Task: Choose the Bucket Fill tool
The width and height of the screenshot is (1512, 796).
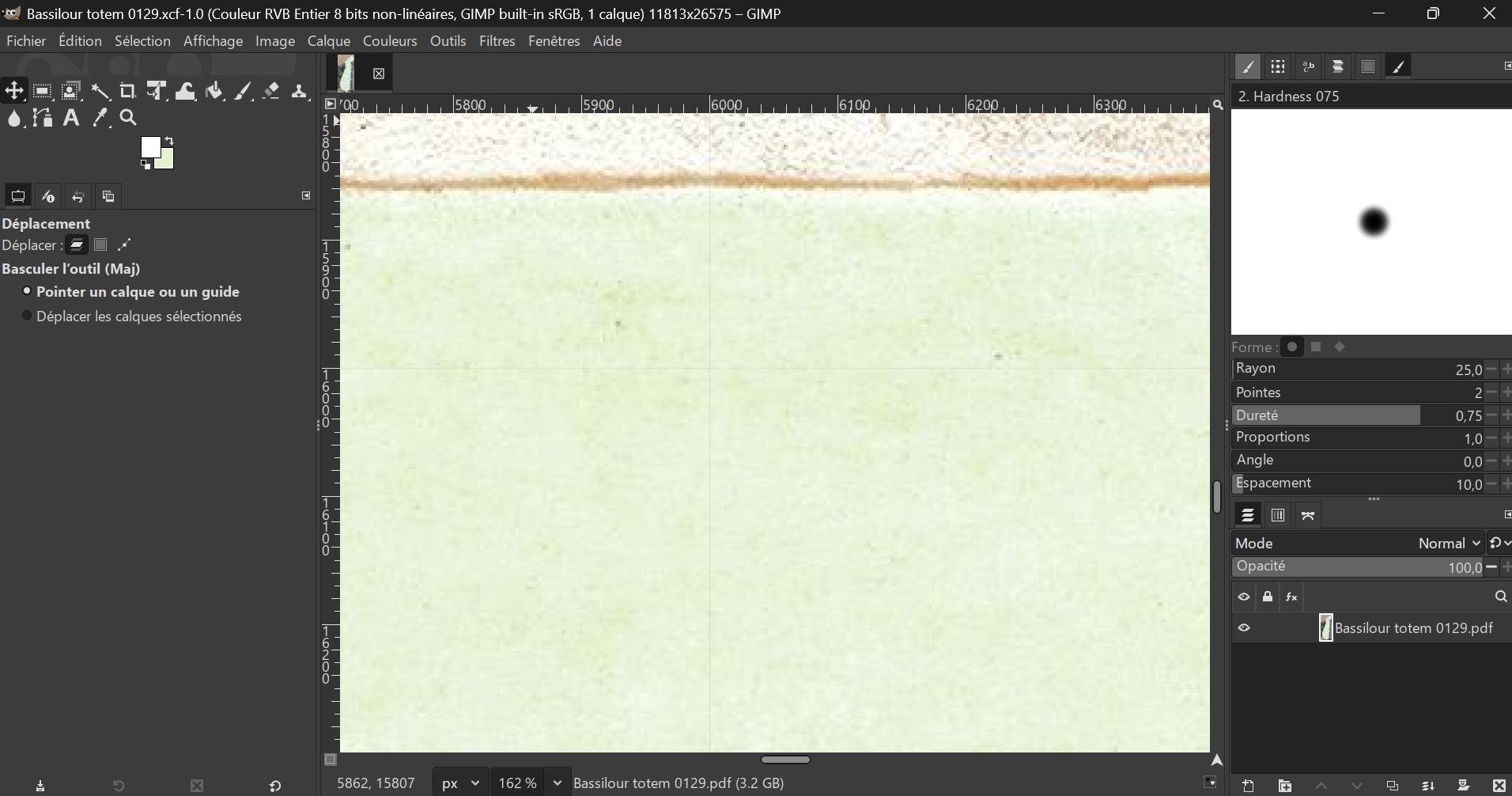Action: tap(214, 91)
